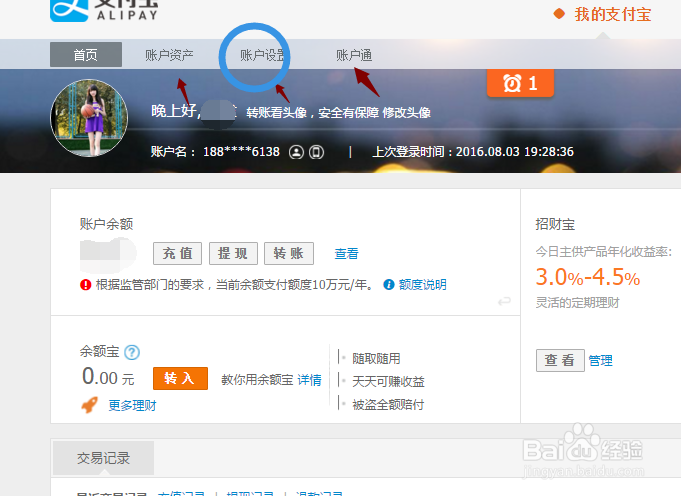681x496 pixels.
Task: Click the 更多理财 link
Action: pyautogui.click(x=132, y=406)
